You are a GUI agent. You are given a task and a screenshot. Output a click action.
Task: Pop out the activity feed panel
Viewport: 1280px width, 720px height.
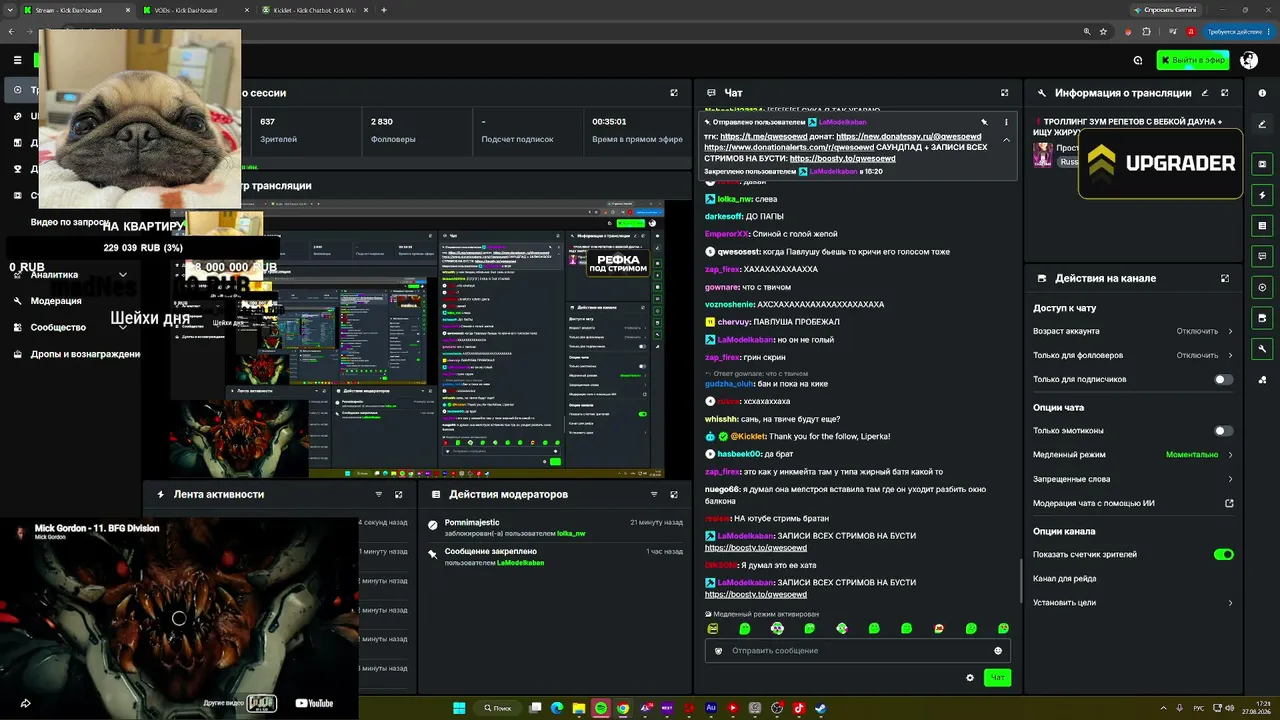click(398, 494)
